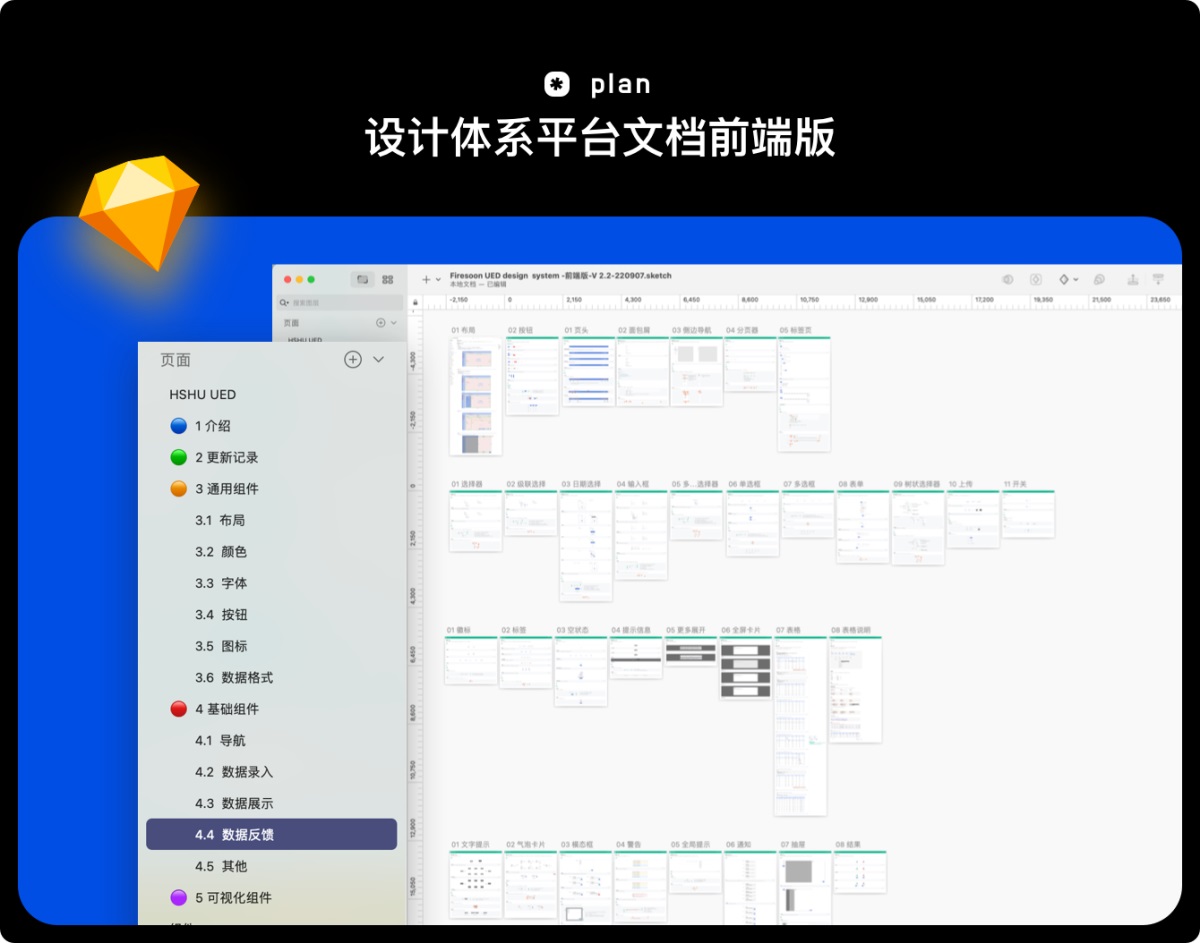Click the '04 提示信息' artboard label
Screen dimensions: 1200x943
click(631, 630)
